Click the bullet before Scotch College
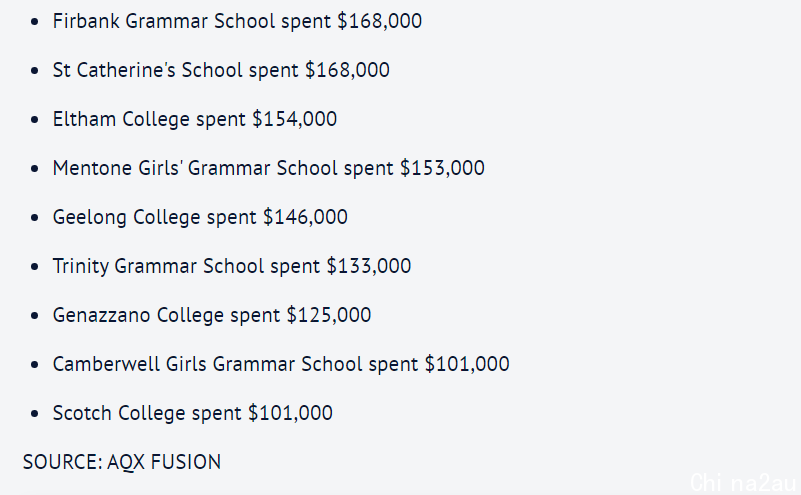 pyautogui.click(x=34, y=414)
